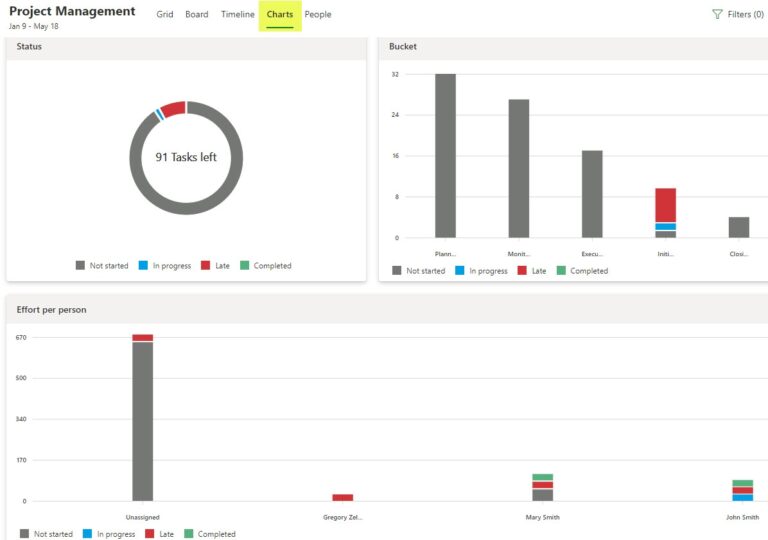Click the Monit... bucket bar
The height and width of the screenshot is (540, 768).
coord(519,169)
